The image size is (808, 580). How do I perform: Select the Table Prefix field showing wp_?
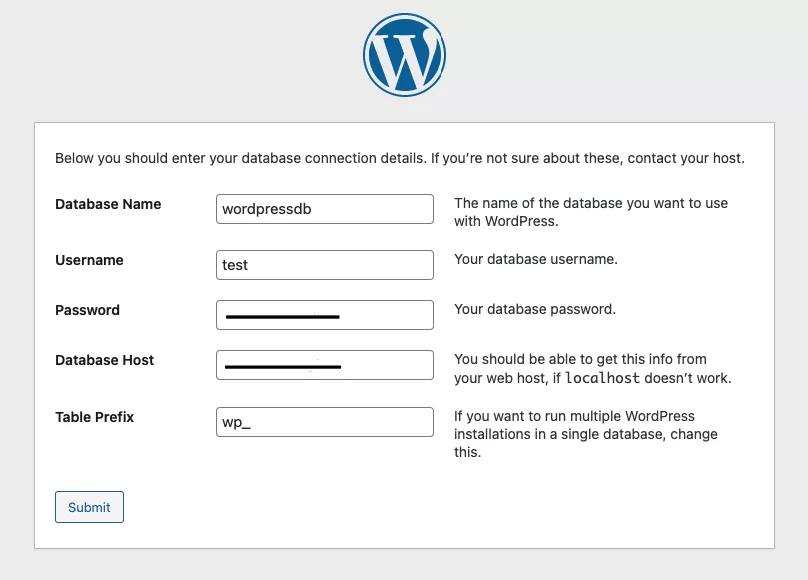[324, 421]
